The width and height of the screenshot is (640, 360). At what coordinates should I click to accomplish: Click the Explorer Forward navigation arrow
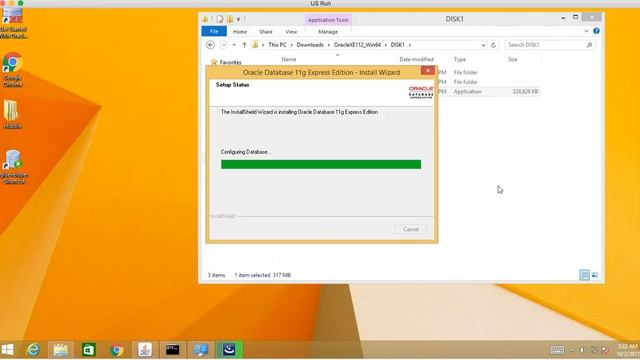(x=223, y=45)
